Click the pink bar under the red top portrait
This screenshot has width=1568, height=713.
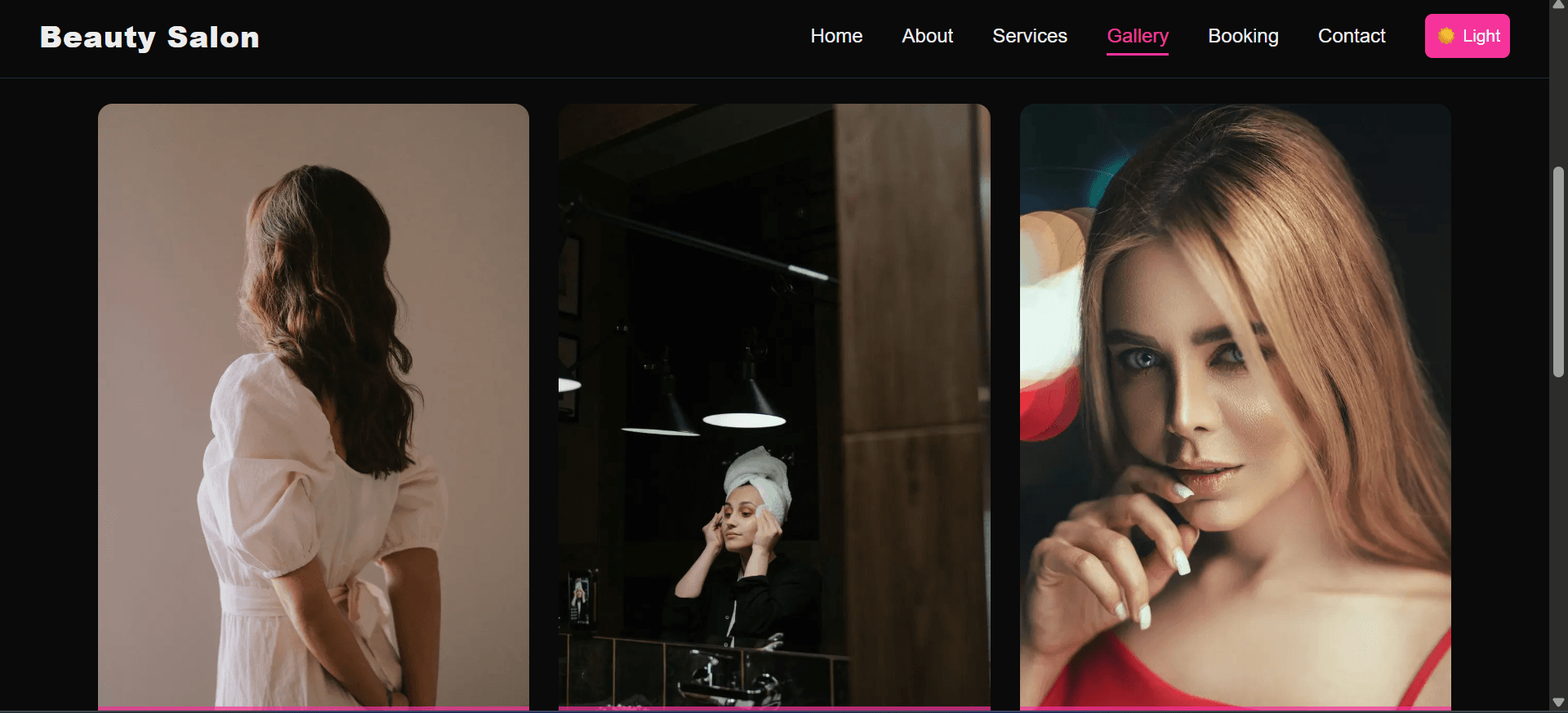point(1235,708)
